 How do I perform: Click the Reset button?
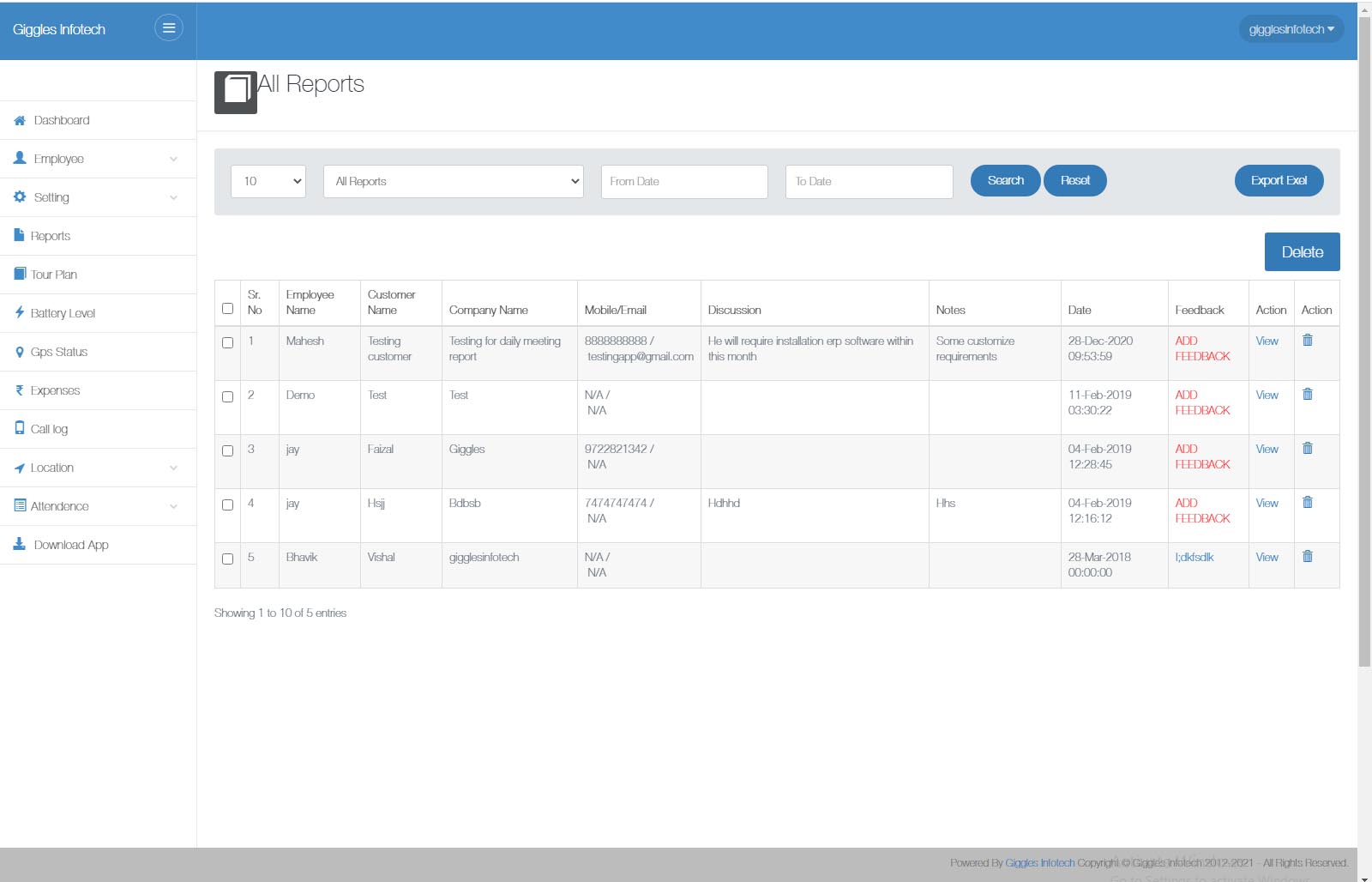coord(1075,180)
